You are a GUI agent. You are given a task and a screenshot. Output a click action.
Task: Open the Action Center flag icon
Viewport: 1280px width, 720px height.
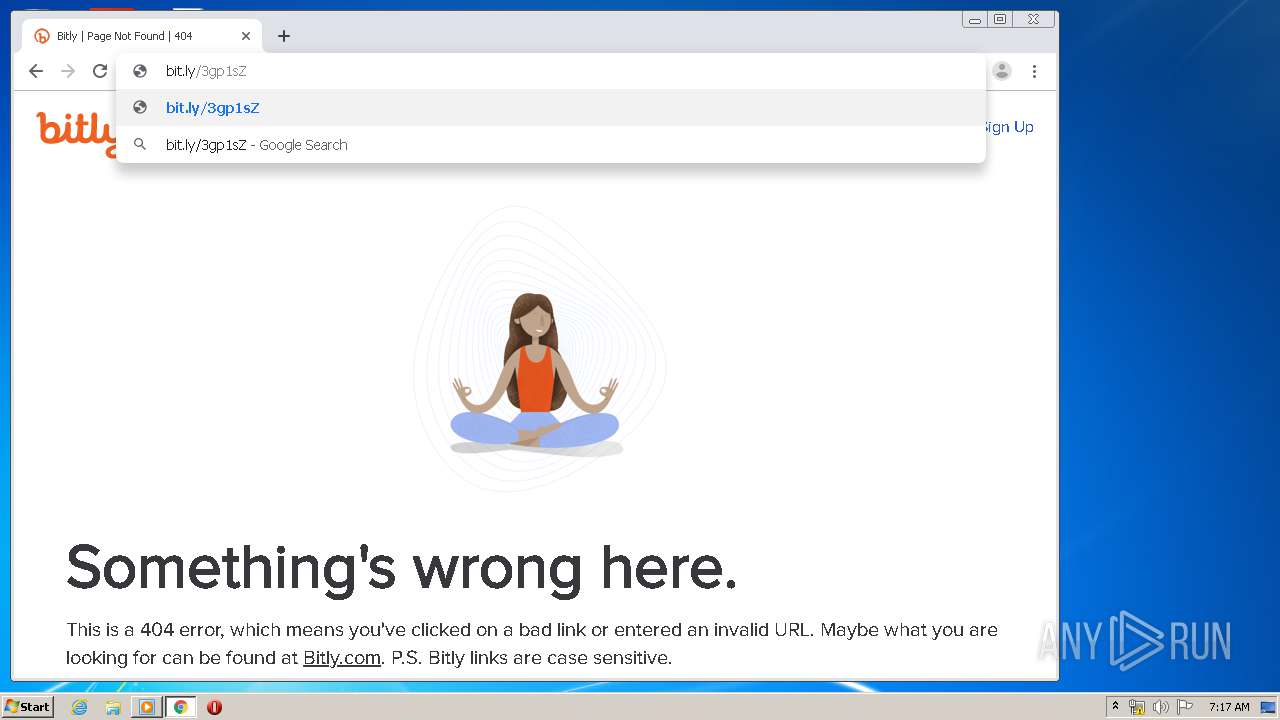(1185, 707)
